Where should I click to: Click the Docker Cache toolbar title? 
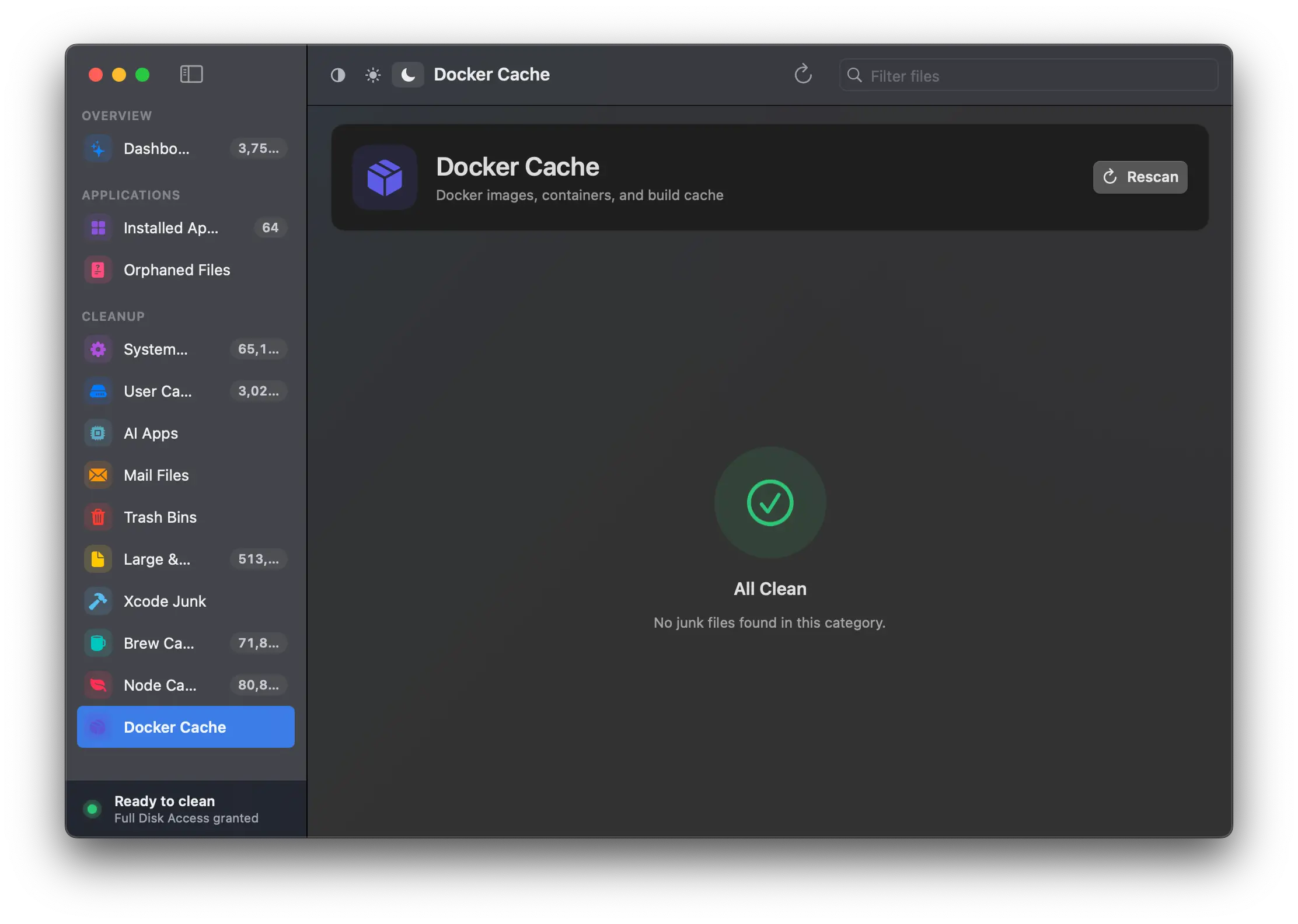click(491, 75)
